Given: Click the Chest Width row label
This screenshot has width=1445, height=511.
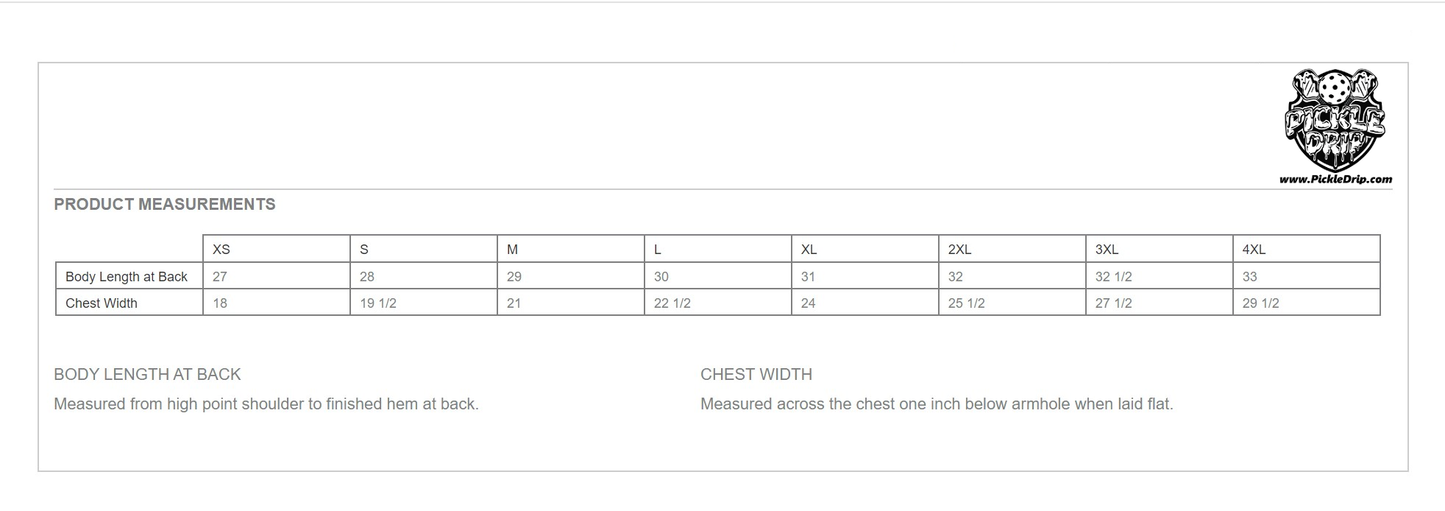Looking at the screenshot, I should (x=102, y=303).
